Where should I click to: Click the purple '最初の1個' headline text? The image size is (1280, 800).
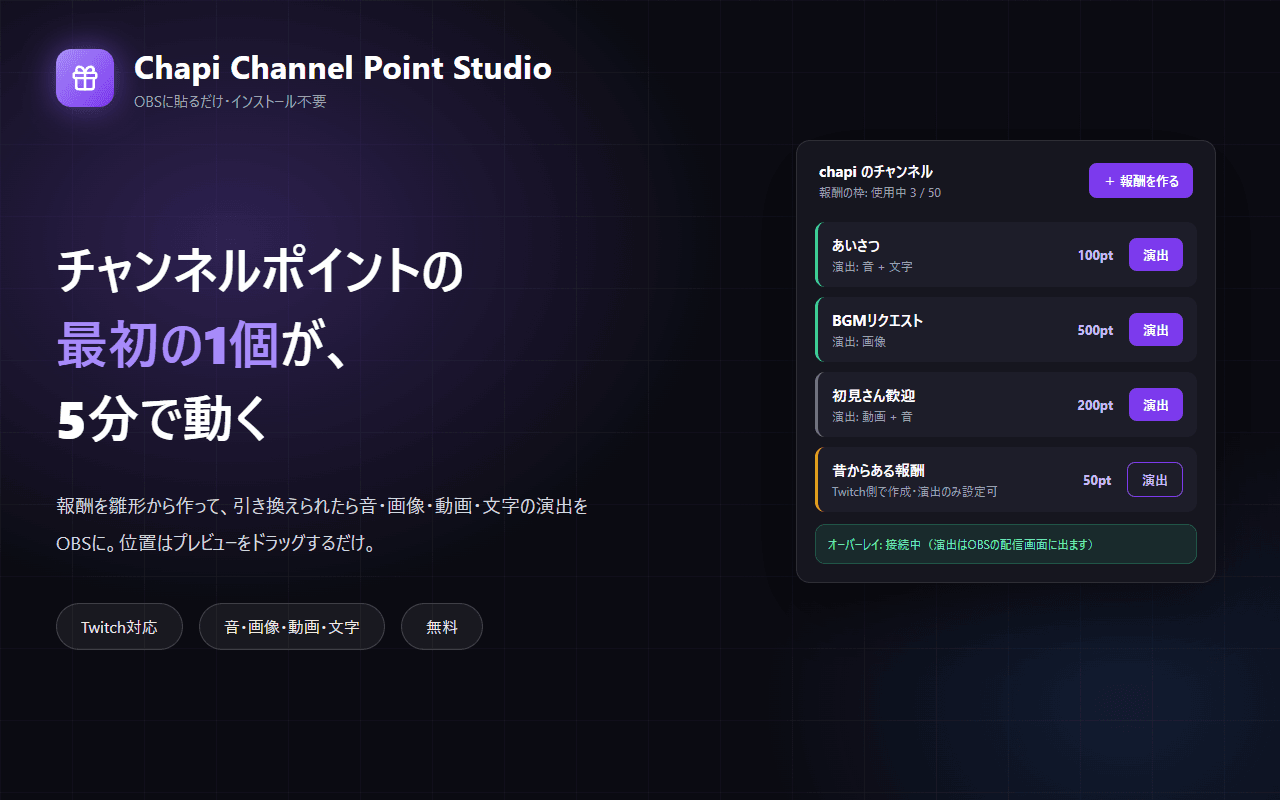coord(167,346)
